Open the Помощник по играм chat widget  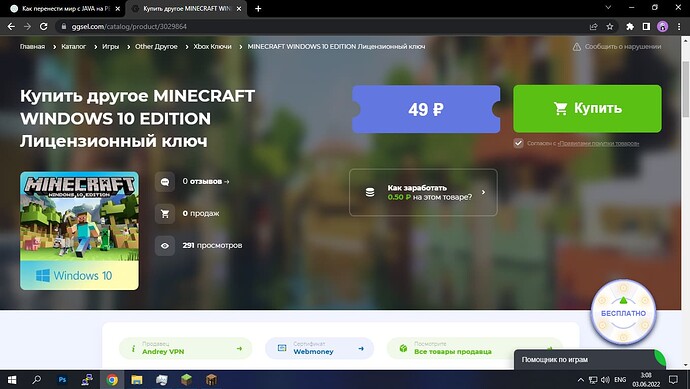tap(590, 360)
